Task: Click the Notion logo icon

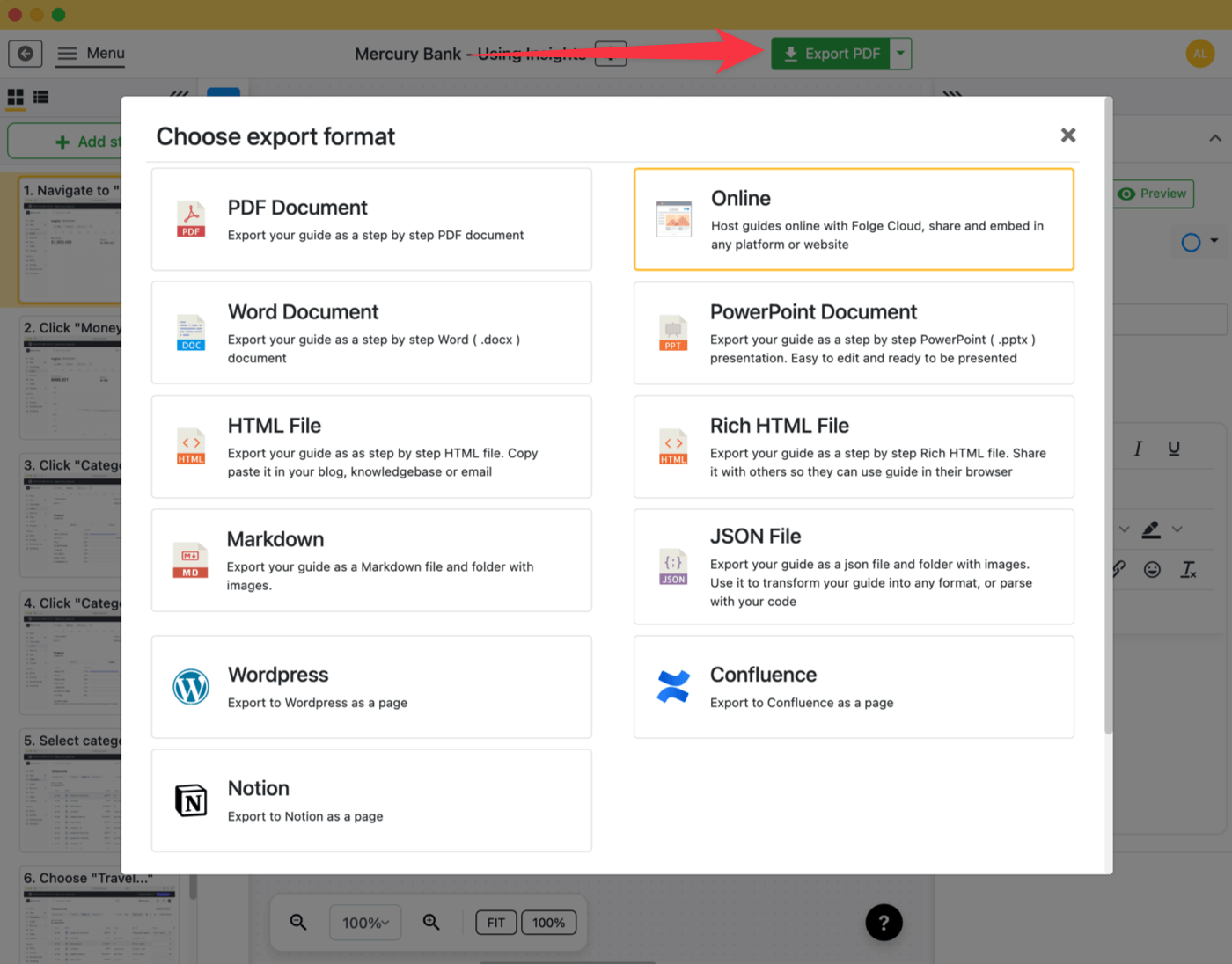Action: pos(191,800)
